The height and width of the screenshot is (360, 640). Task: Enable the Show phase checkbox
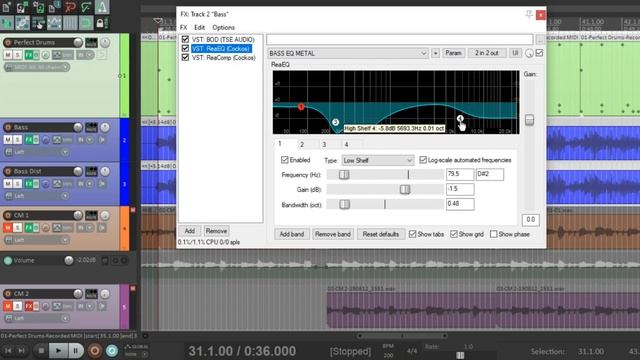pyautogui.click(x=494, y=234)
